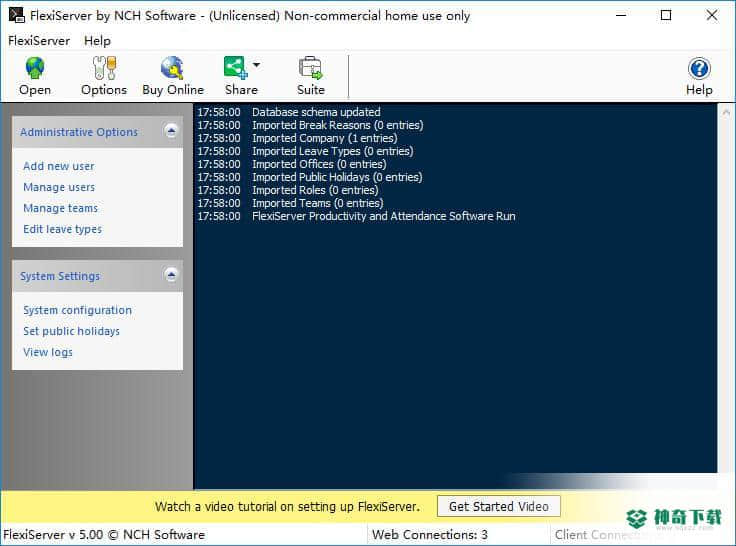This screenshot has width=736, height=546.
Task: Collapse the Administrative Options panel
Action: (x=171, y=131)
